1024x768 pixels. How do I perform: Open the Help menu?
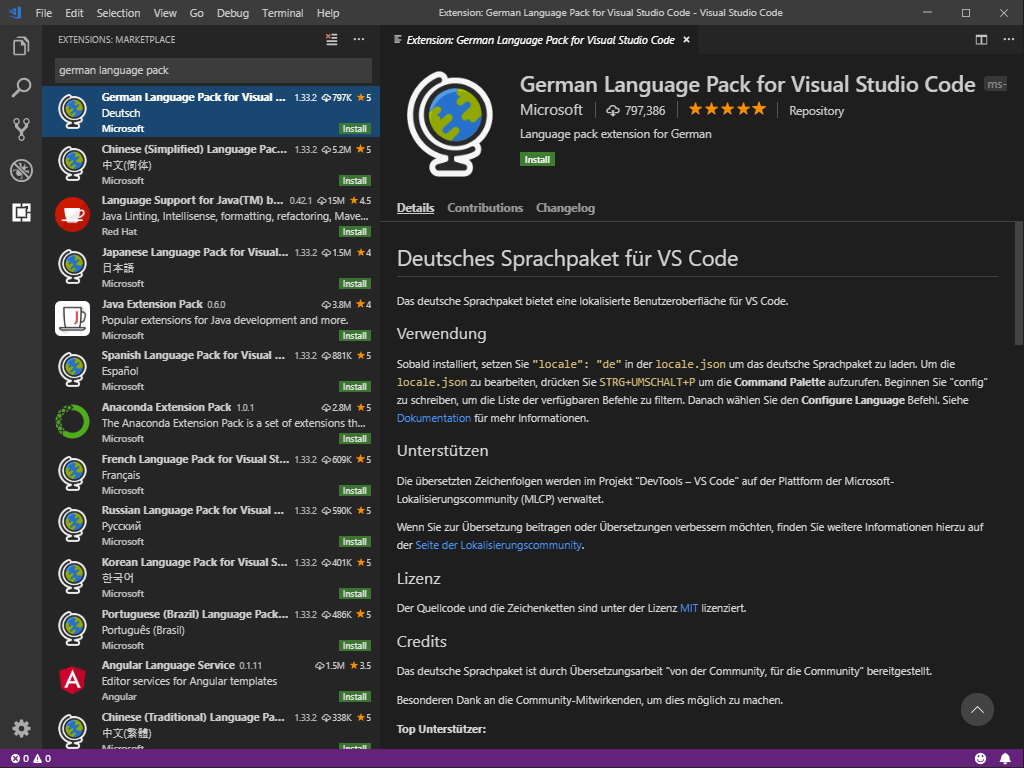[328, 12]
